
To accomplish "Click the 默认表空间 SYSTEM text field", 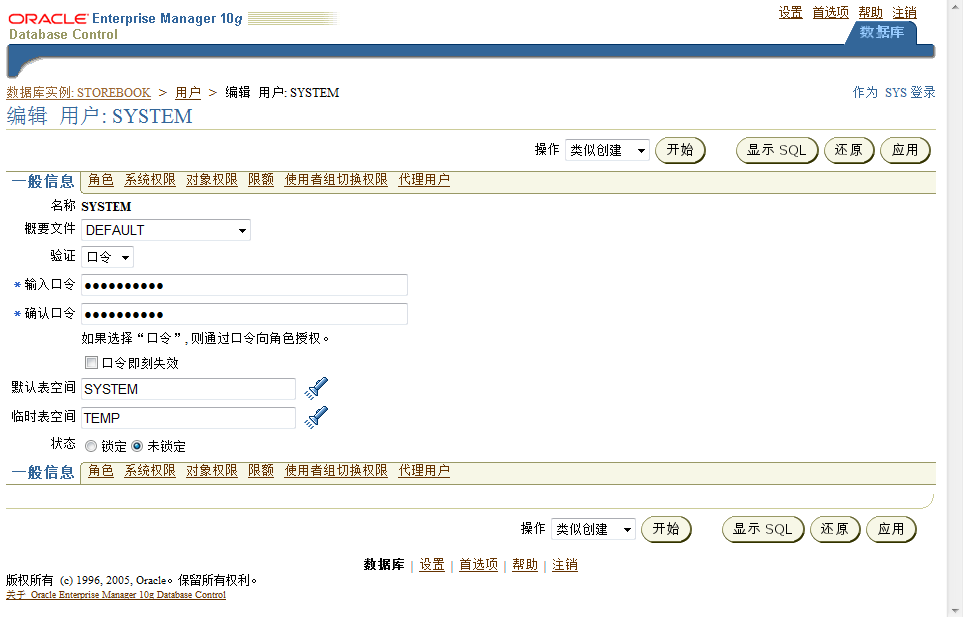I will 189,389.
